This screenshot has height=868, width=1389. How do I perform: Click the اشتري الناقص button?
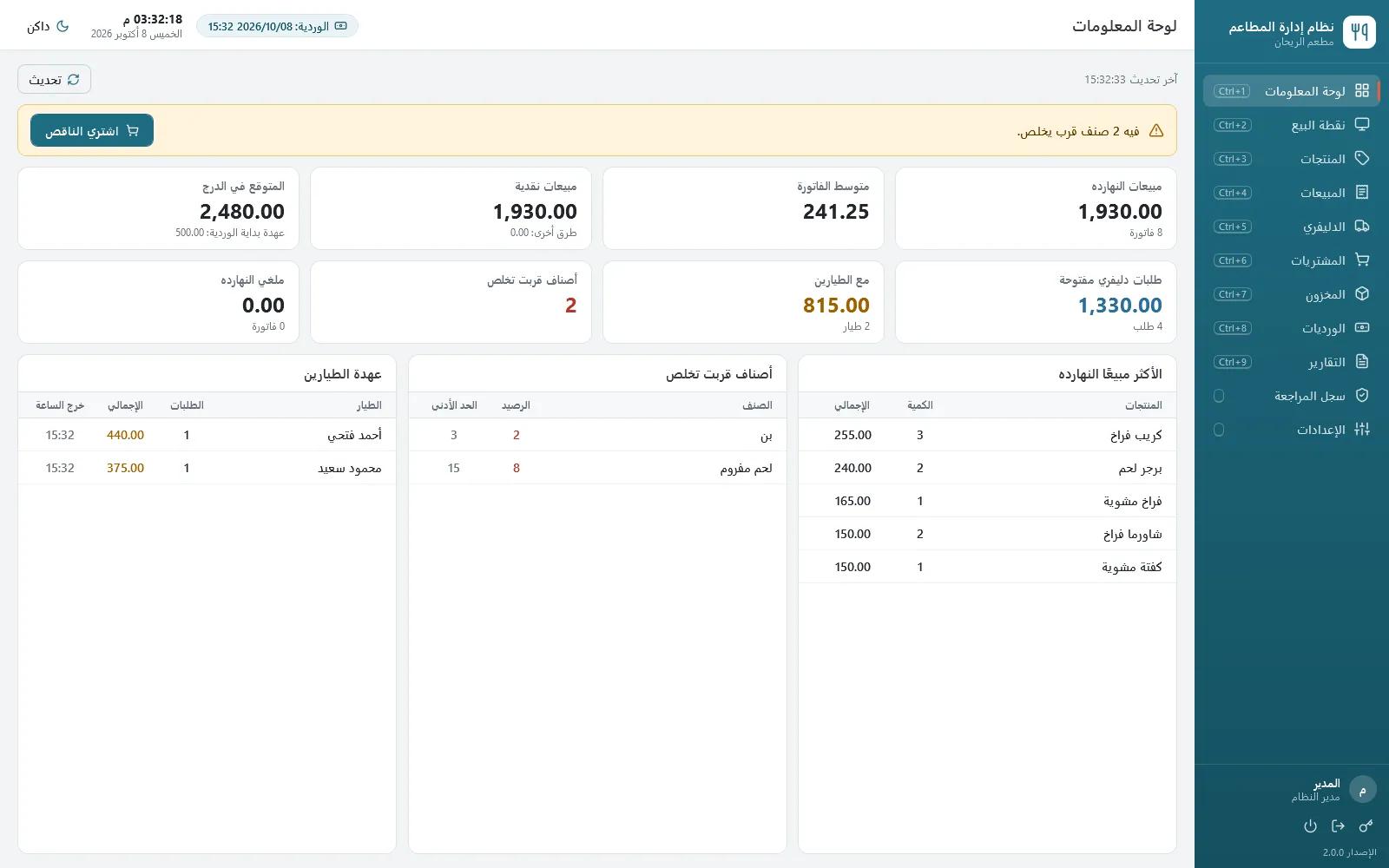point(92,131)
